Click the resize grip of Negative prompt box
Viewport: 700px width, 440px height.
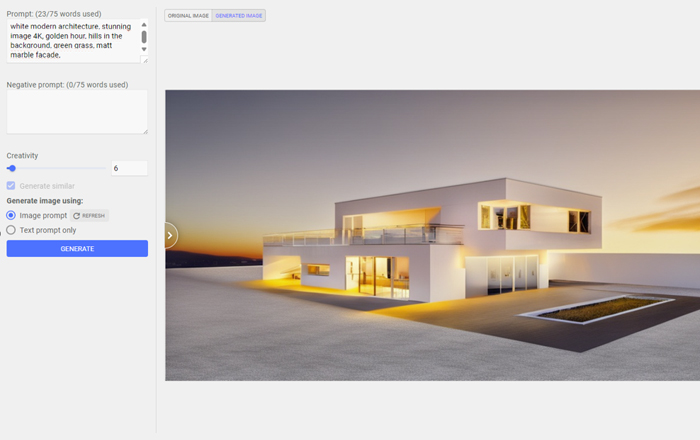[144, 130]
